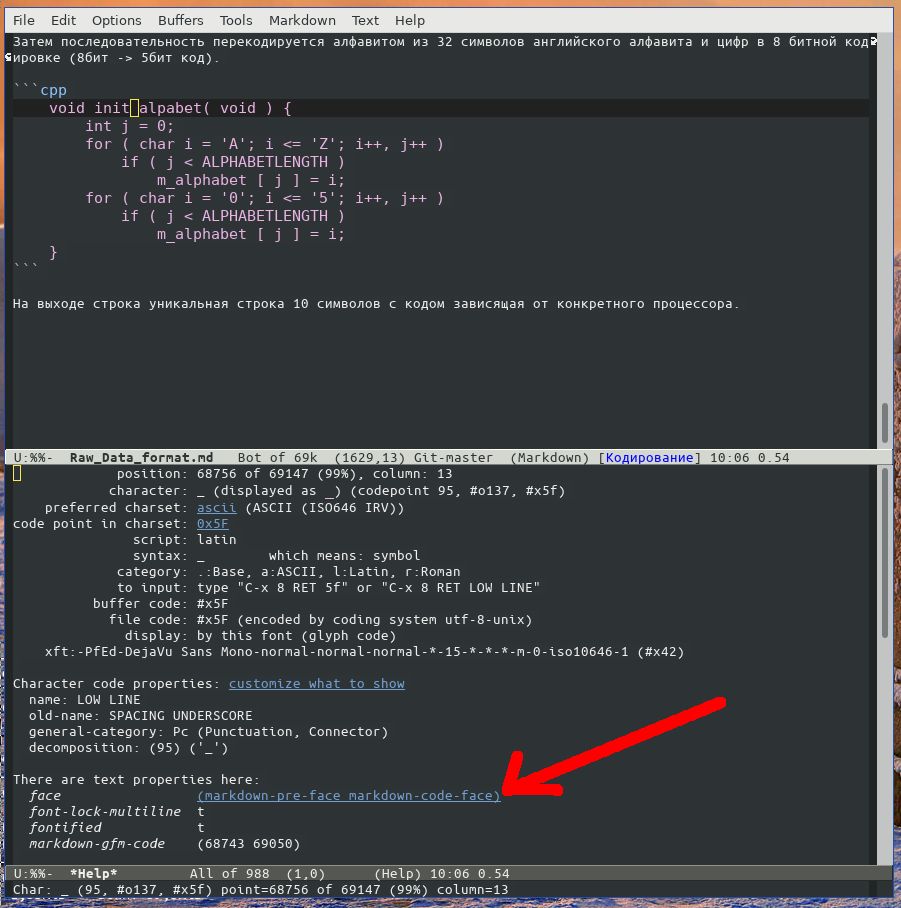Click the U:%%- status in editor mode line
Viewport: 901px width, 908px height.
(33, 457)
